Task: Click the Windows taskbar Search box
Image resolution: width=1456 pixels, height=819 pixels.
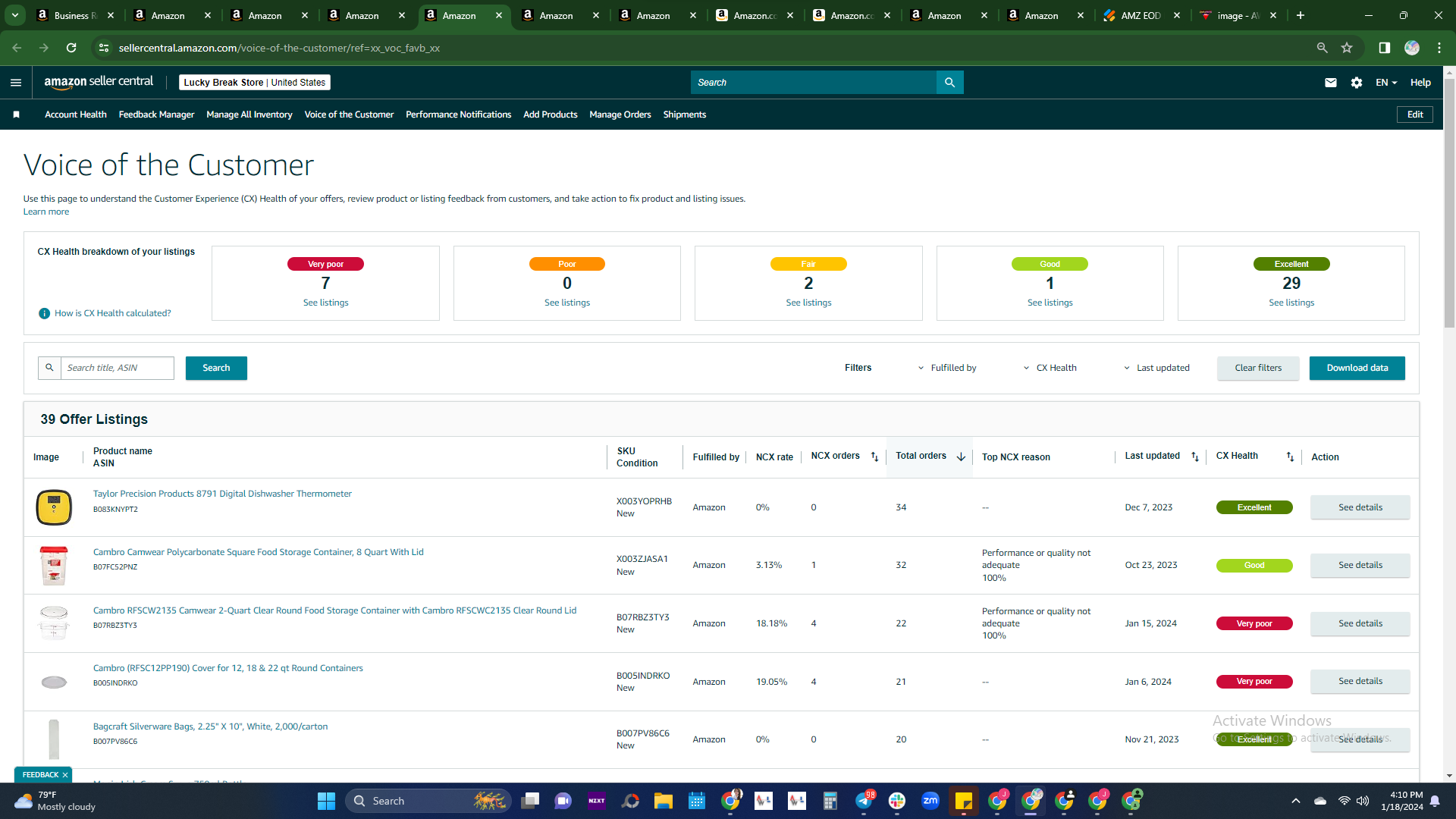Action: [428, 801]
